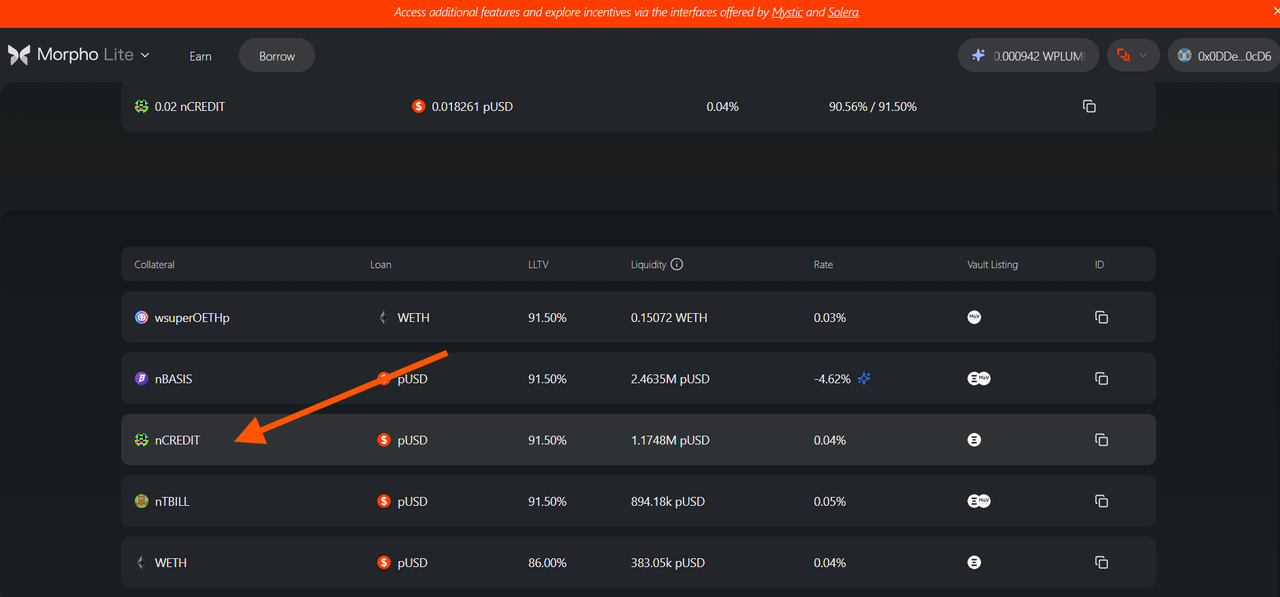Open the Solera link in the banner

click(x=843, y=12)
